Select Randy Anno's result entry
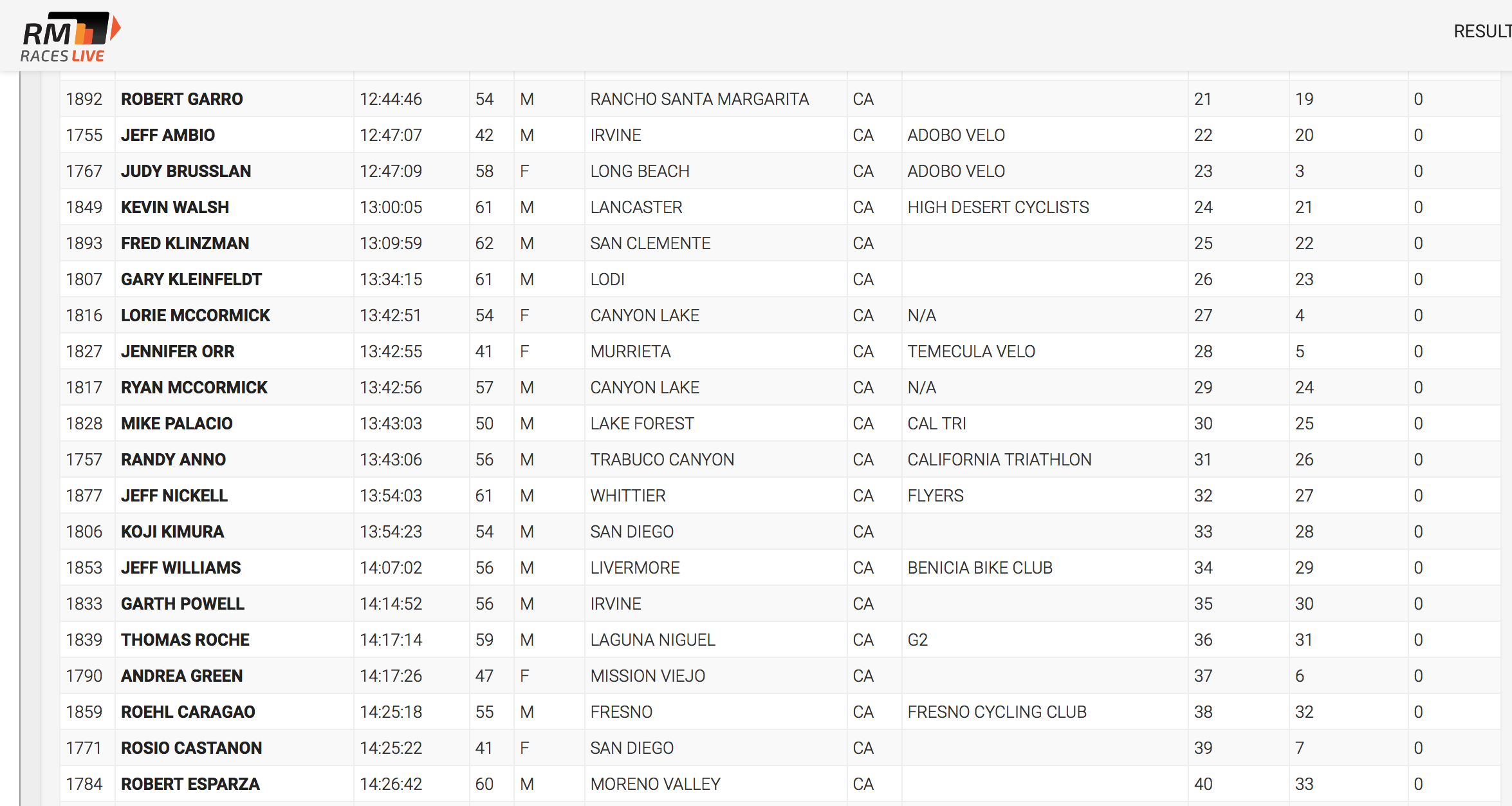The height and width of the screenshot is (806, 1512). (x=173, y=460)
